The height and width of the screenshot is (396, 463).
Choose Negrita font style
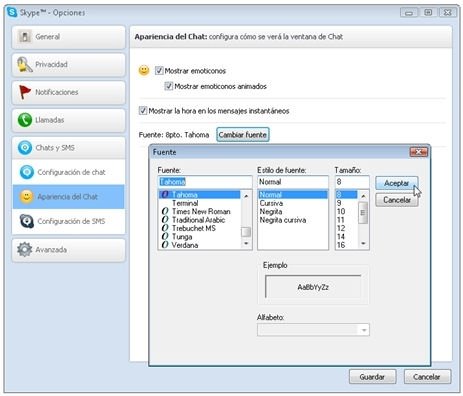(293, 211)
